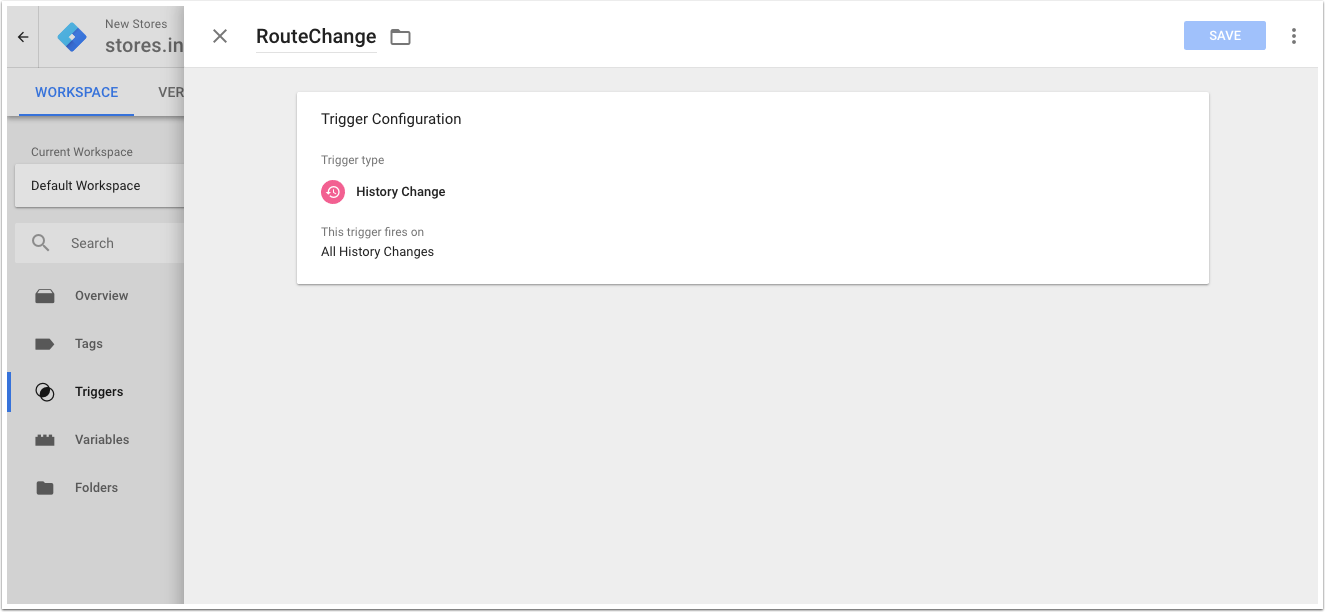The height and width of the screenshot is (612, 1325).
Task: Click the Trigger type label
Action: pyautogui.click(x=352, y=160)
